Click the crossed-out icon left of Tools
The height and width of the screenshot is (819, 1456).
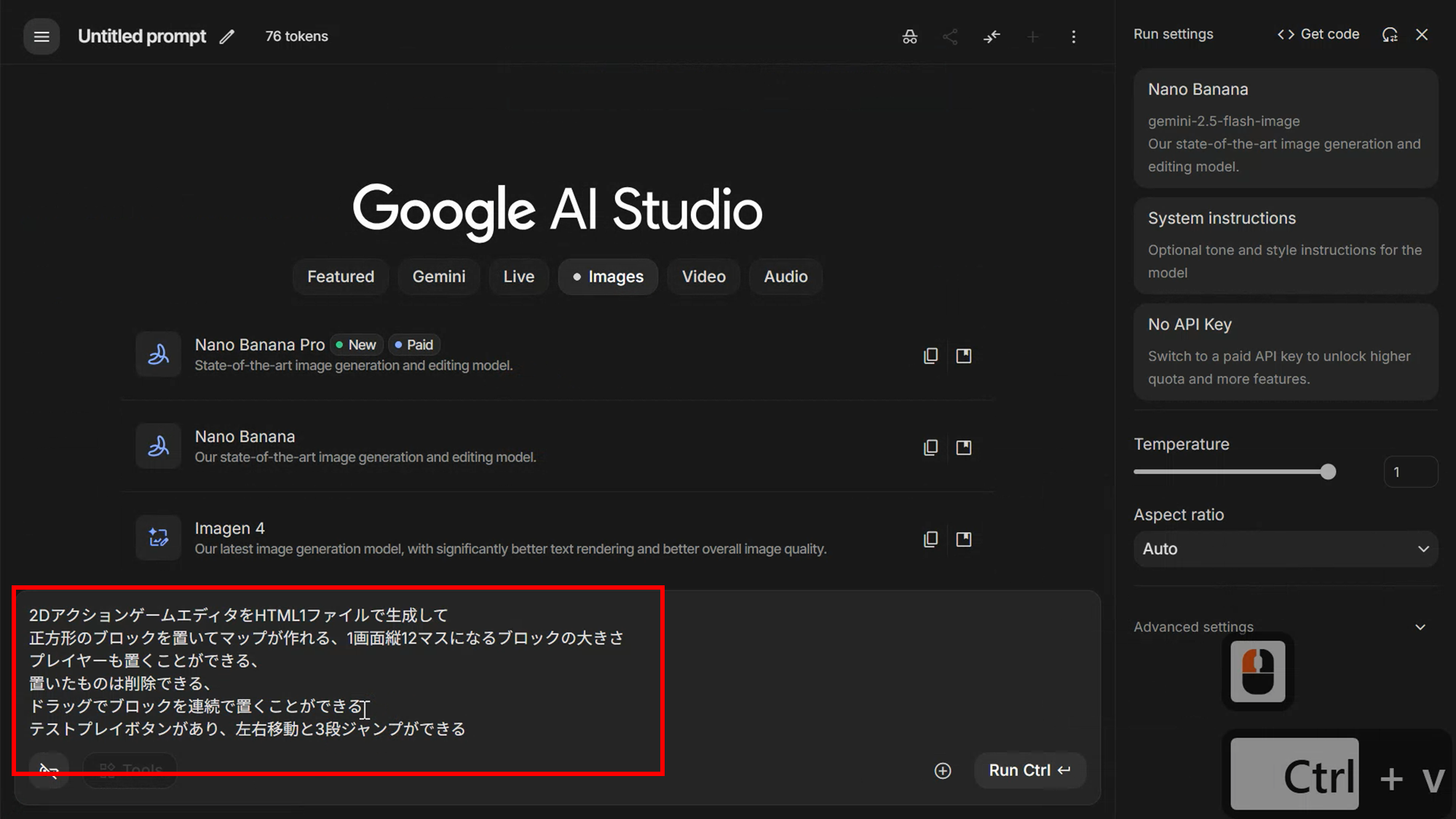pyautogui.click(x=49, y=770)
